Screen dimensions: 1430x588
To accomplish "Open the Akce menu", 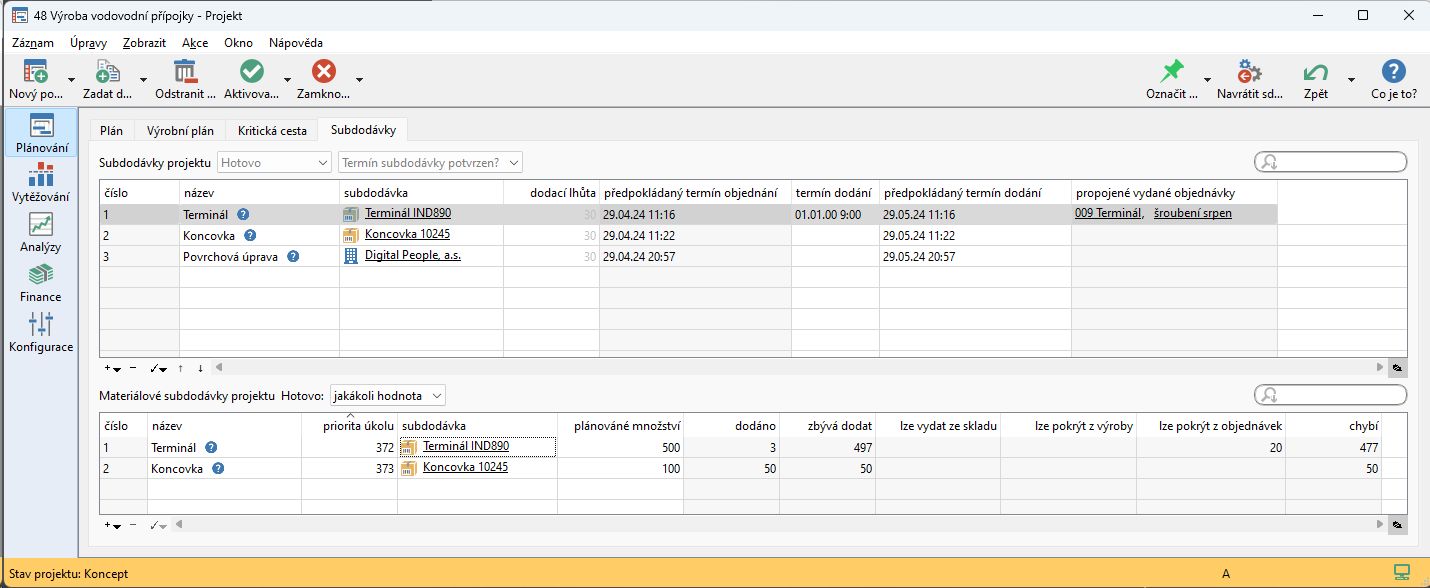I will (x=195, y=43).
